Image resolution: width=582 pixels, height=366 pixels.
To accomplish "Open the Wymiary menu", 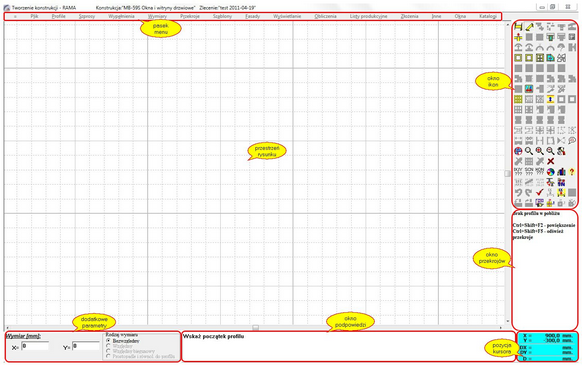I will [x=157, y=16].
